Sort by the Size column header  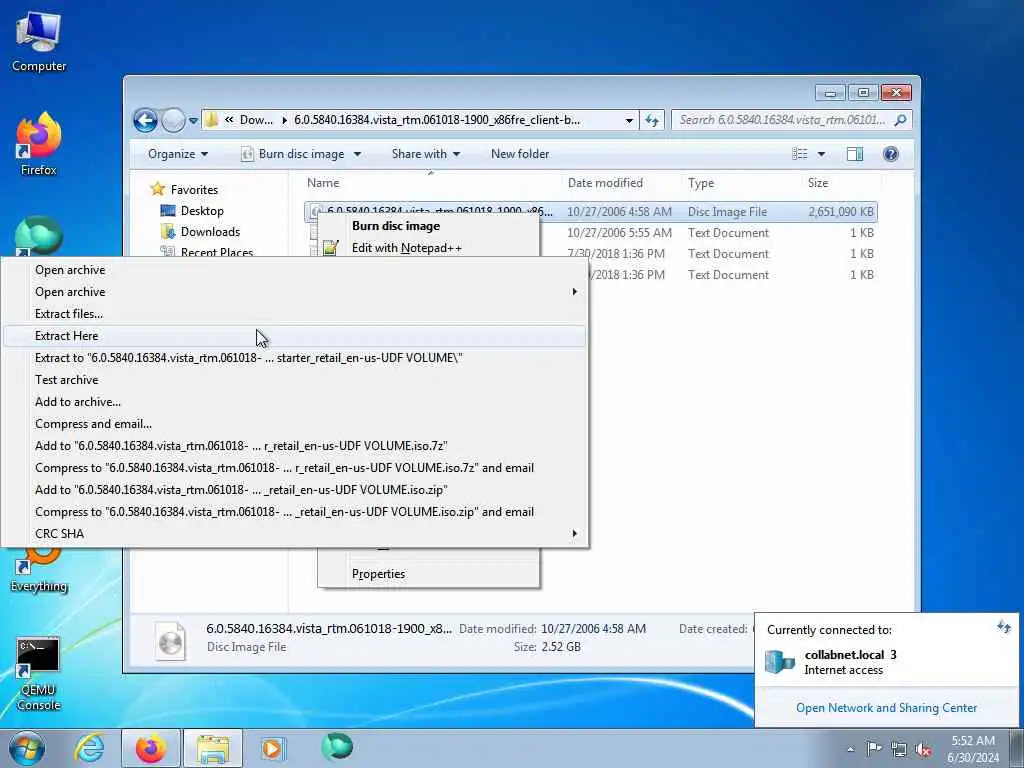[841, 183]
